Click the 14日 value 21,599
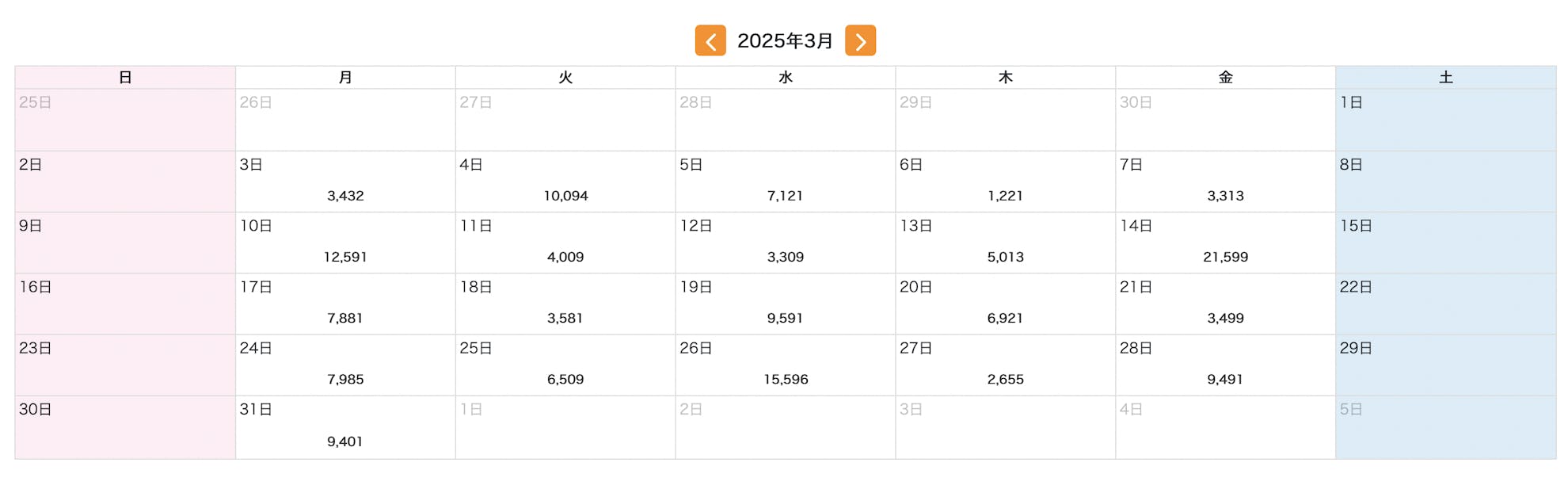This screenshot has width=1568, height=493. pyautogui.click(x=1225, y=257)
